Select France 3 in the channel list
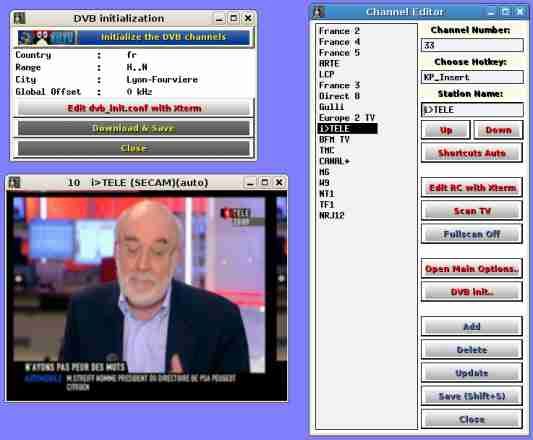 point(339,85)
